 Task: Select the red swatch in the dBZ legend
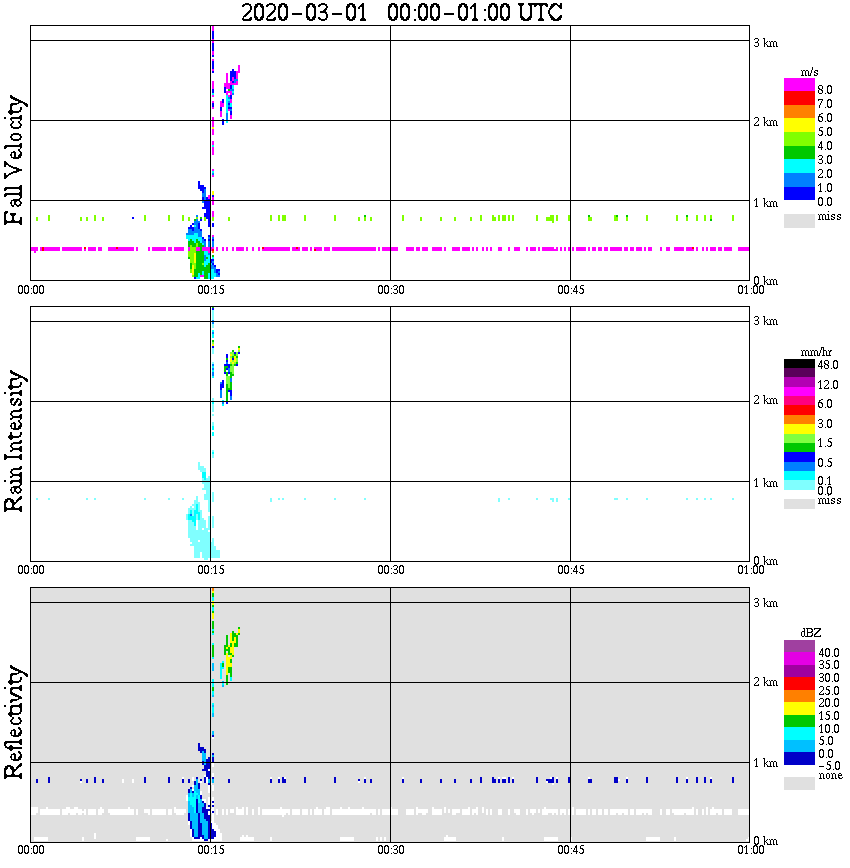(x=799, y=684)
